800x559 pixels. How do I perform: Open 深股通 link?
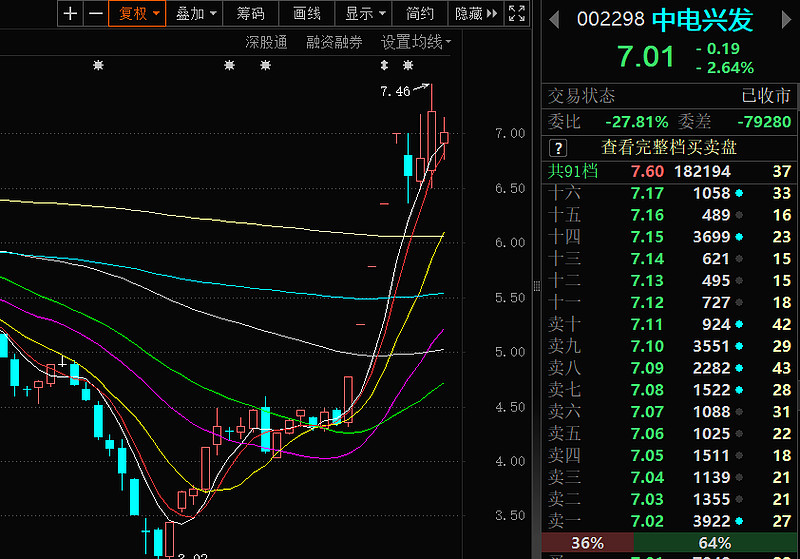pos(266,42)
